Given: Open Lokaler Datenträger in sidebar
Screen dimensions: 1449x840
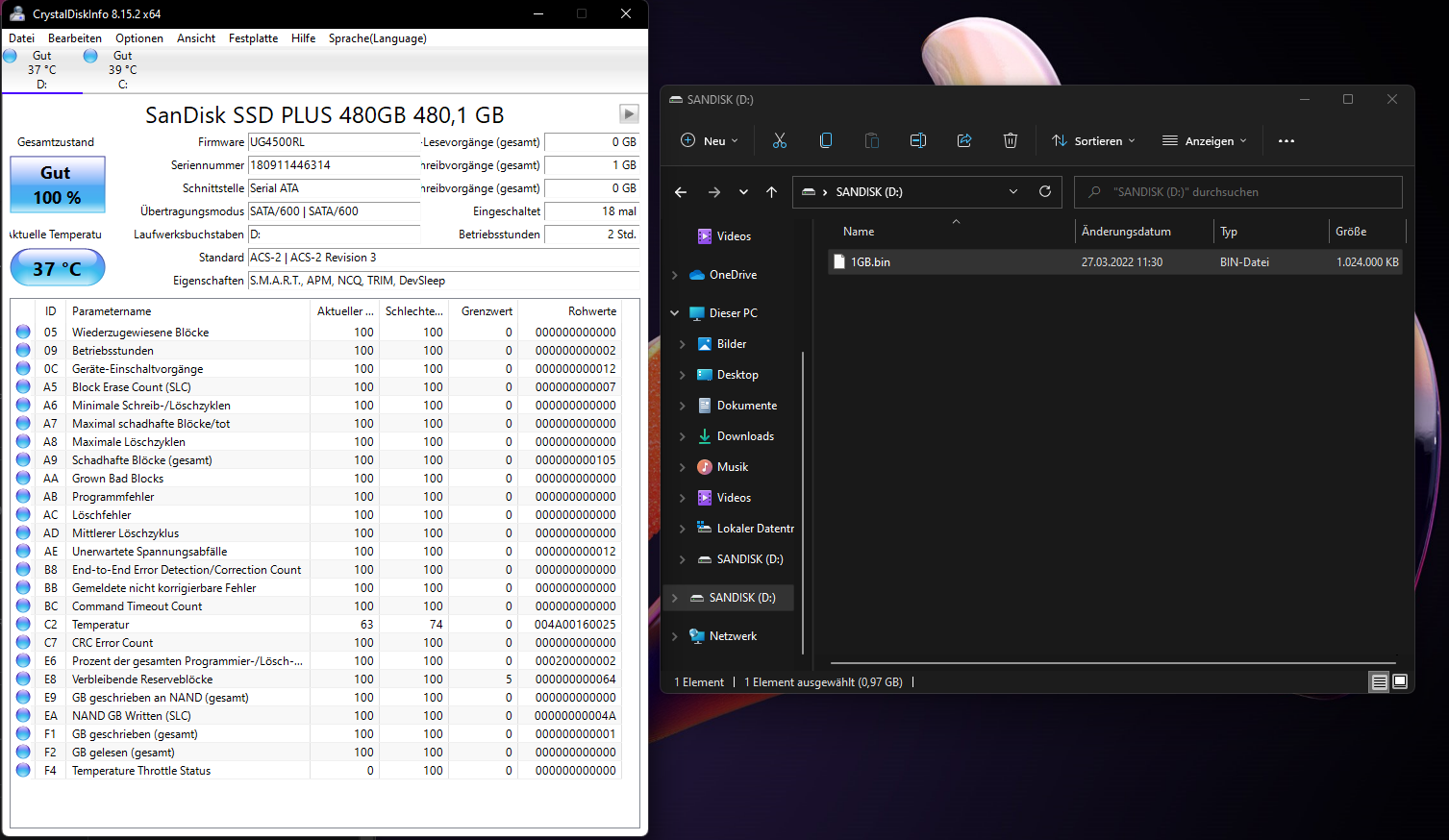Looking at the screenshot, I should pos(746,529).
